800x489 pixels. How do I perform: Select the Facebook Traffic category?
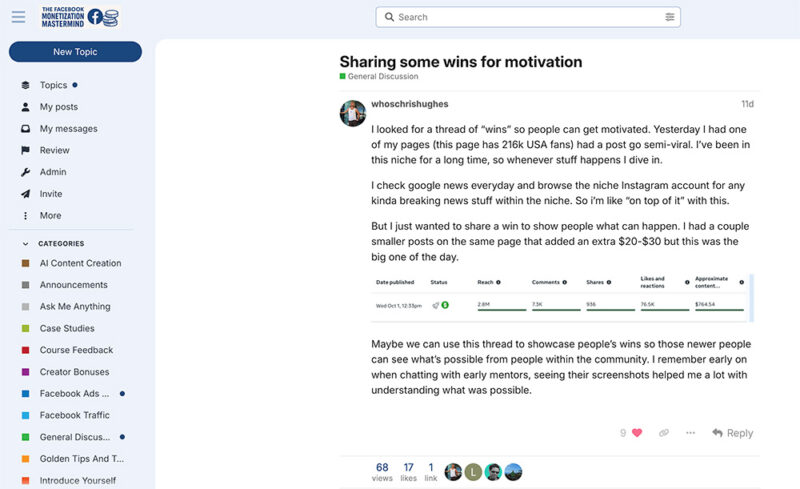74,415
